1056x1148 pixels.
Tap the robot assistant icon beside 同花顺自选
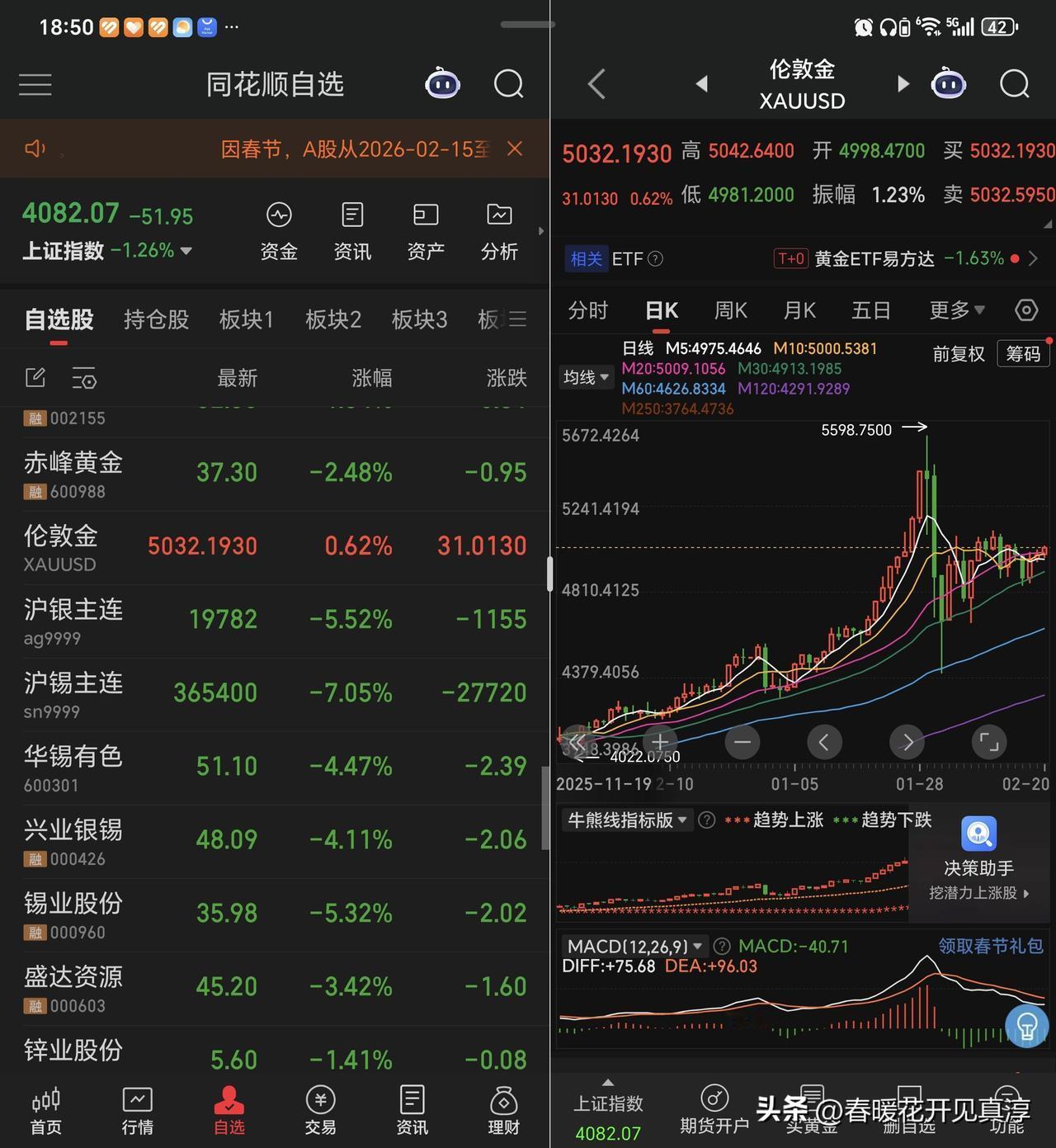click(x=442, y=83)
